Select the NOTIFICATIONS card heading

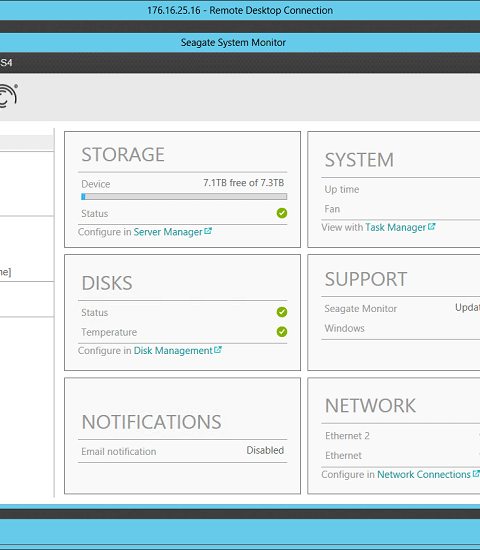coord(151,422)
